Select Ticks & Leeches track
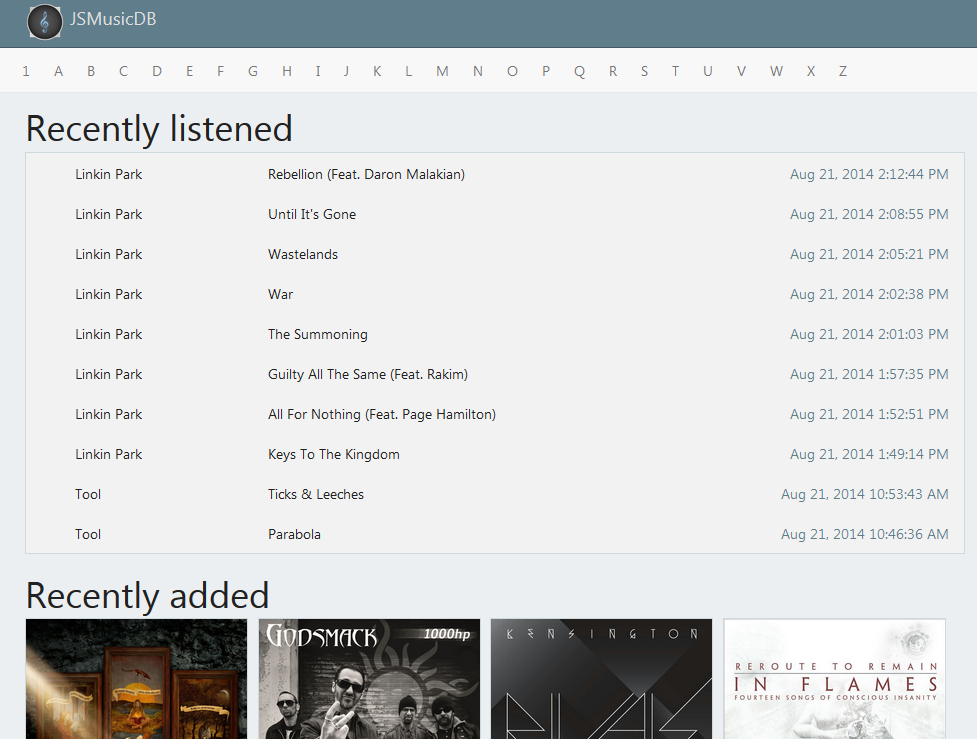 (x=315, y=494)
